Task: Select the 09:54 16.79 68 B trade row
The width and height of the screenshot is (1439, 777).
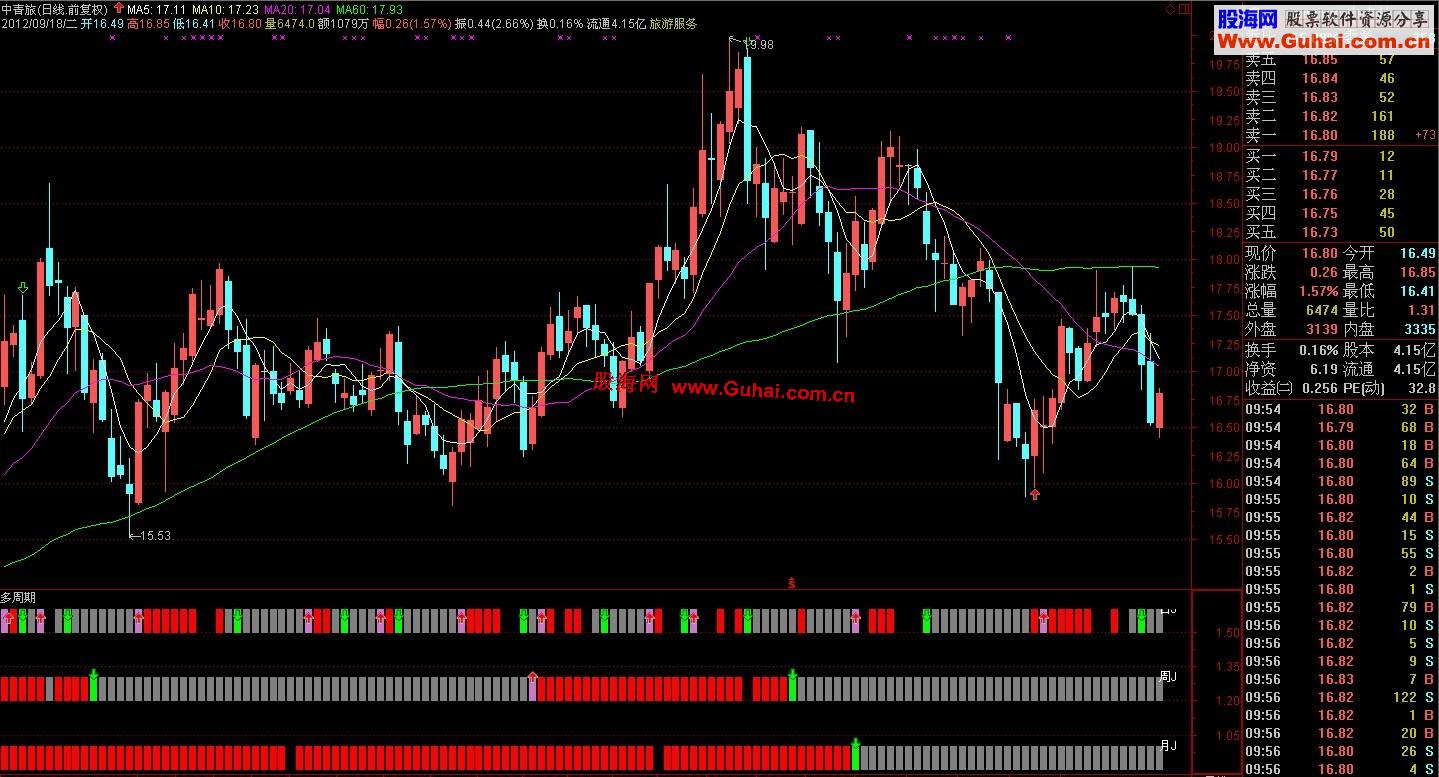Action: 1340,427
